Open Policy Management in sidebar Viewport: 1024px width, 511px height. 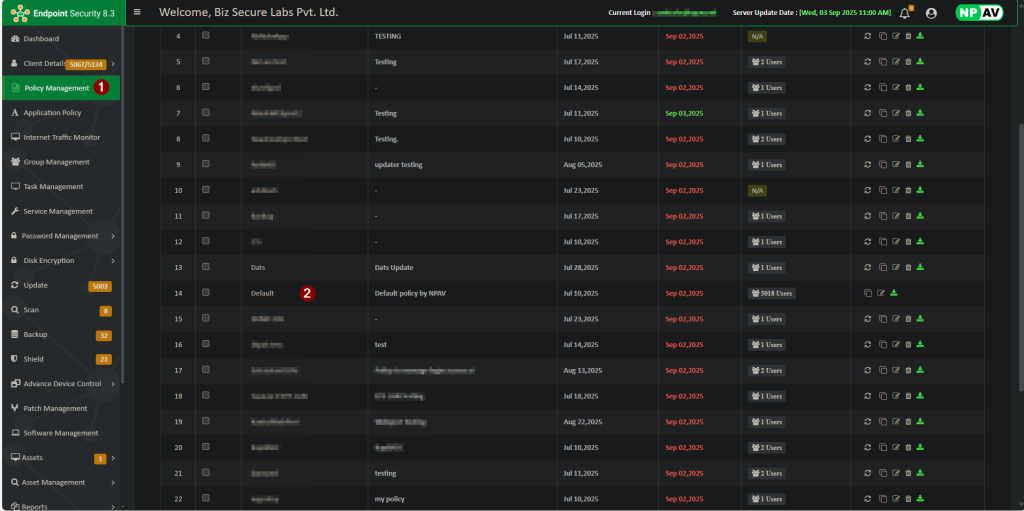pyautogui.click(x=56, y=88)
